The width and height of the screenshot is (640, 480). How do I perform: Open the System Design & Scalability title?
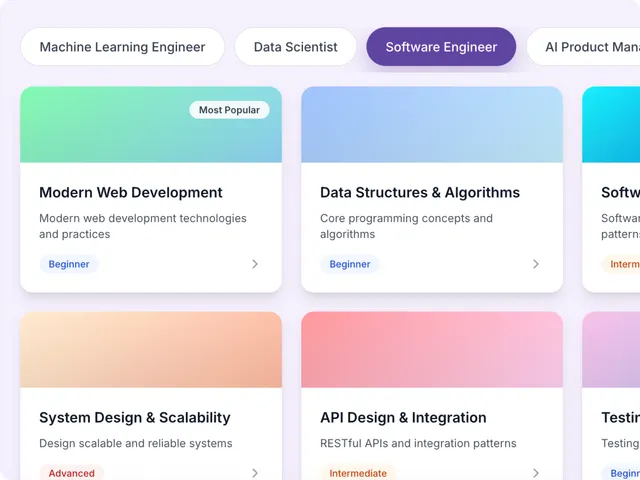coord(135,418)
